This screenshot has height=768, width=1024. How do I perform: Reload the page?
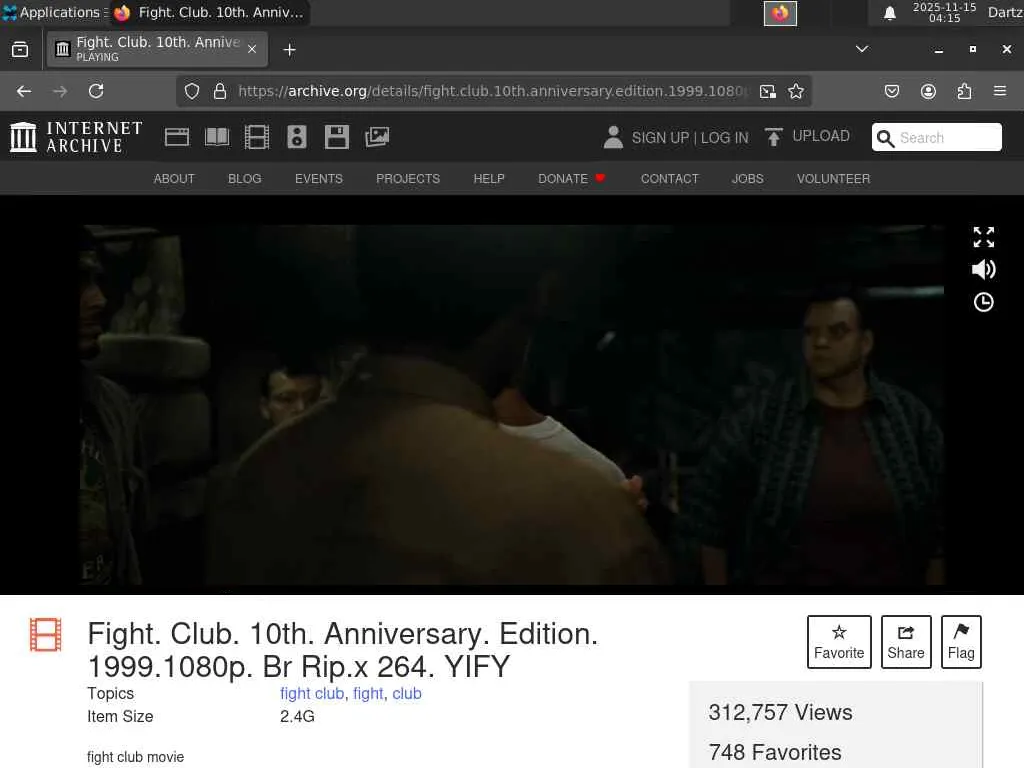(x=96, y=91)
